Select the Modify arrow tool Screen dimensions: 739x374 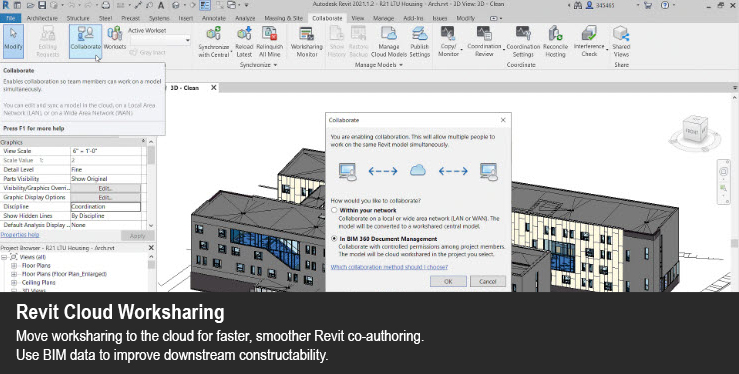[x=13, y=40]
